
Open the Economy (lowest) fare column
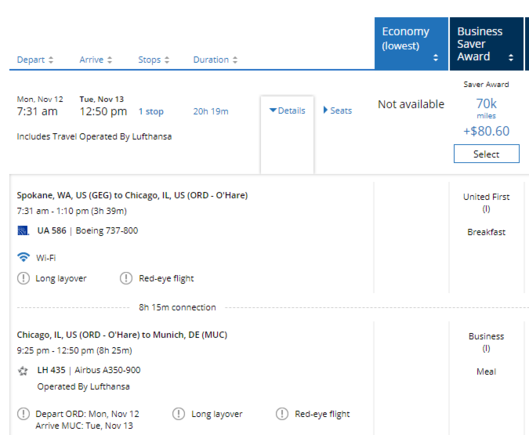[411, 44]
